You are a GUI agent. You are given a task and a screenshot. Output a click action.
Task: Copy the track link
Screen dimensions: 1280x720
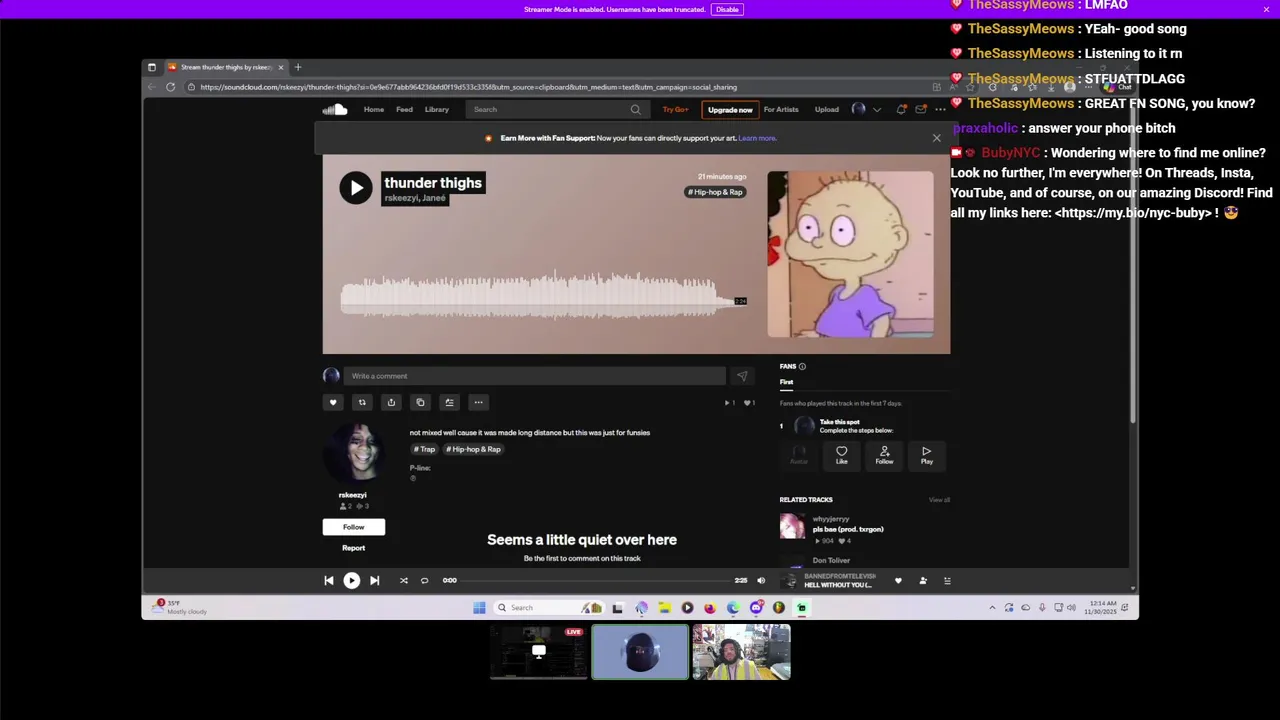(420, 402)
